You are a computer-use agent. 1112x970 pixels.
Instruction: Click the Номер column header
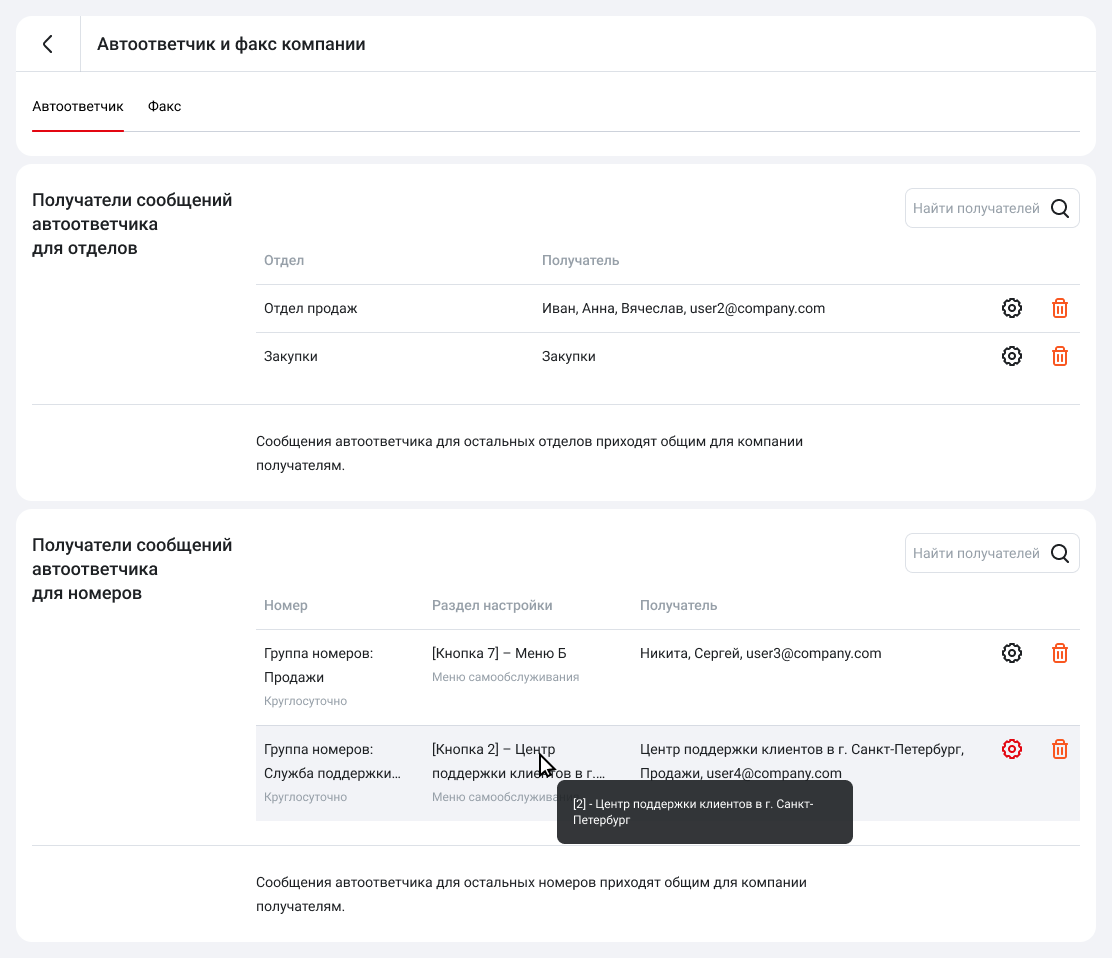point(286,605)
